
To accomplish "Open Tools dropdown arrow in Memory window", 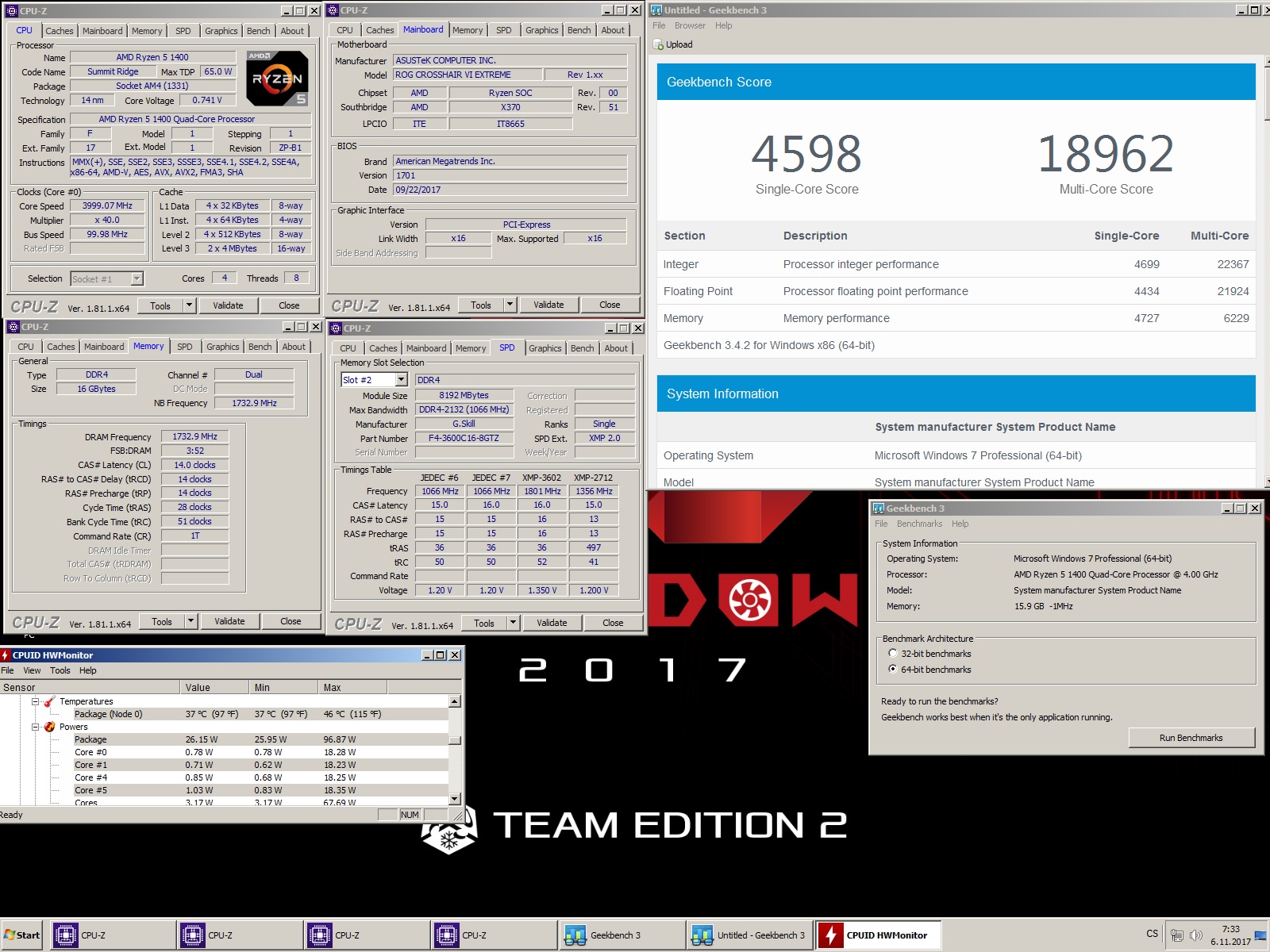I will pos(190,621).
